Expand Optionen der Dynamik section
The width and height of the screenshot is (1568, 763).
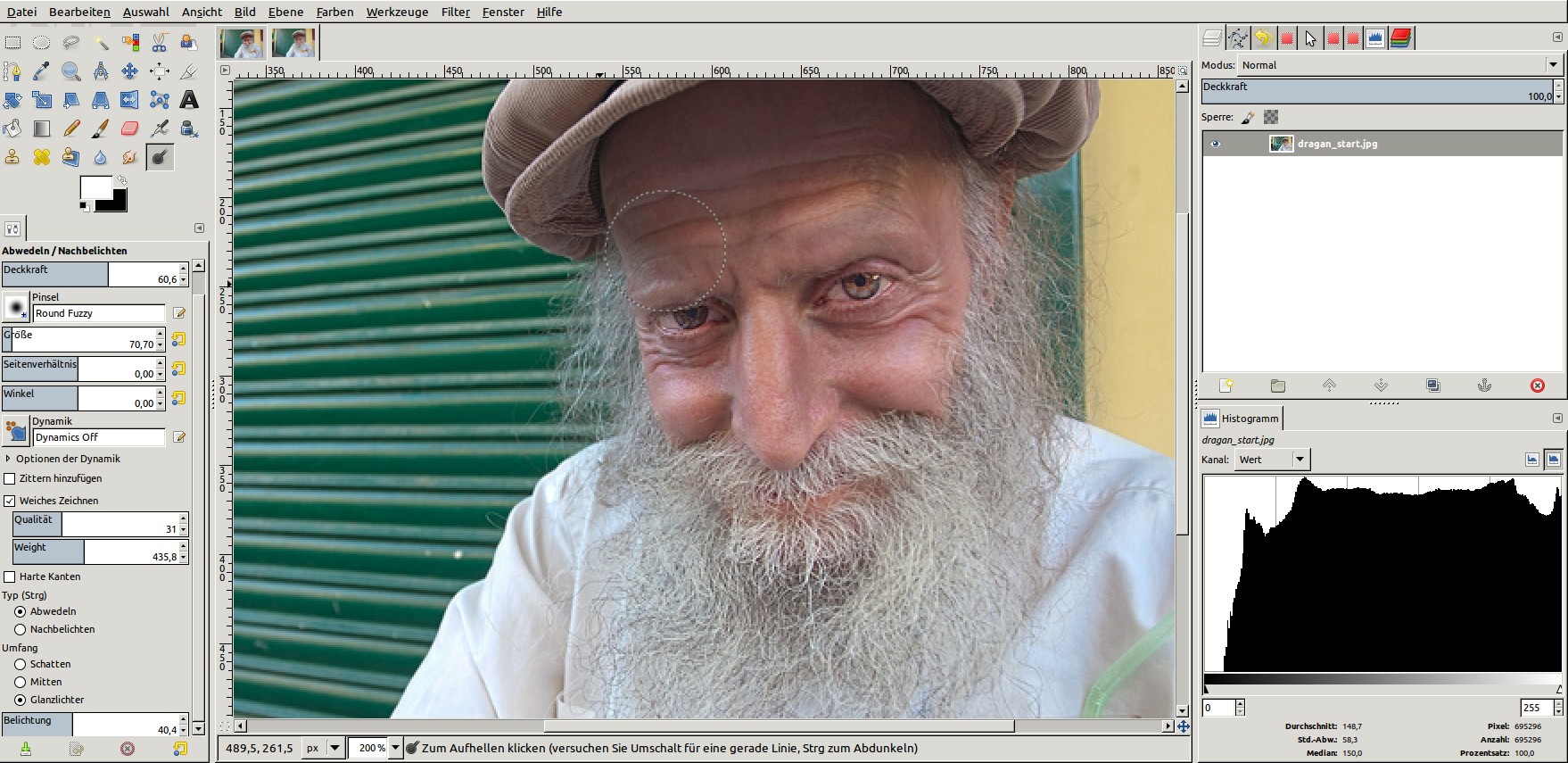click(9, 459)
